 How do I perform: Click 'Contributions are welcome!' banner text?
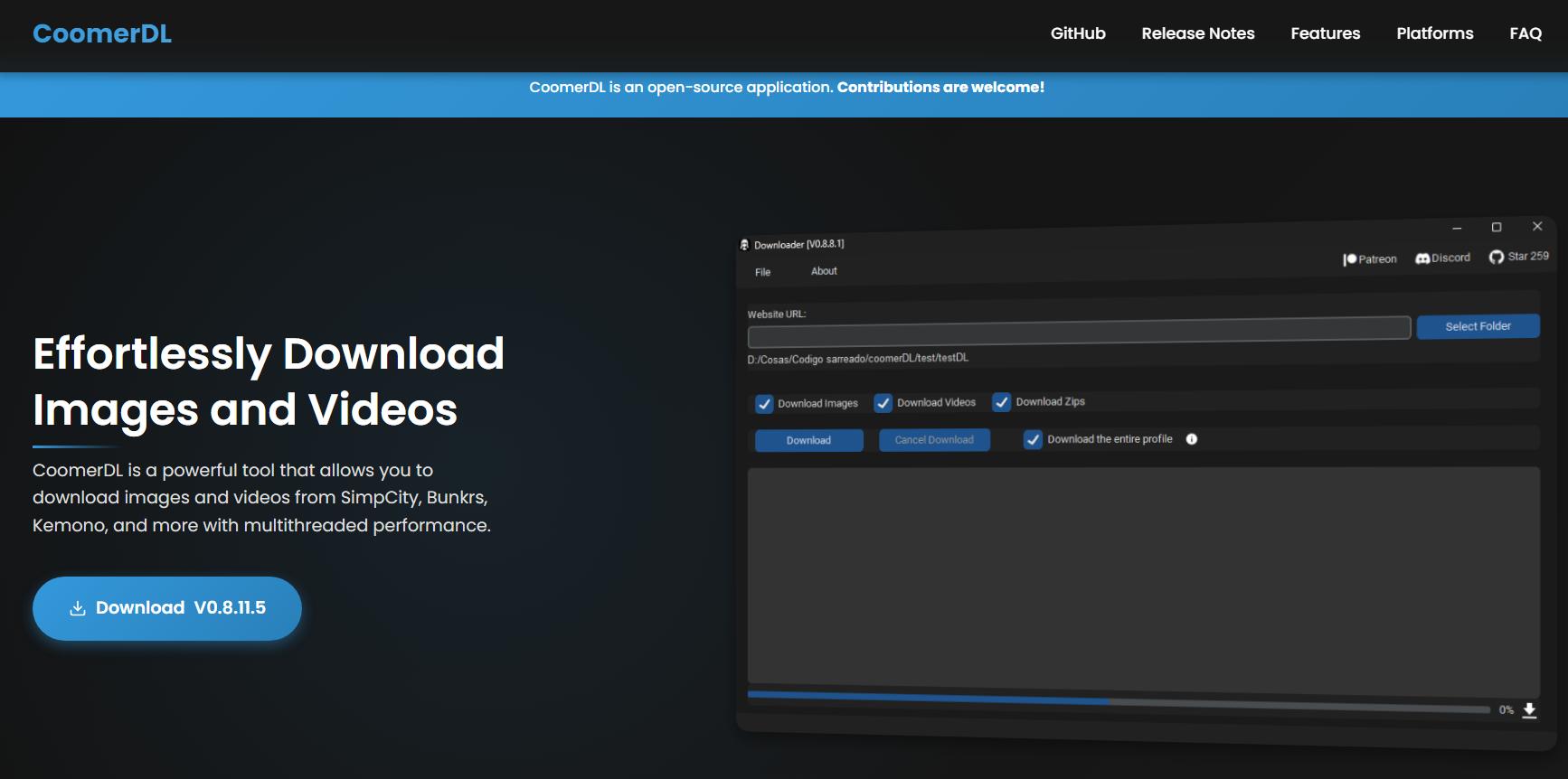pyautogui.click(x=940, y=87)
